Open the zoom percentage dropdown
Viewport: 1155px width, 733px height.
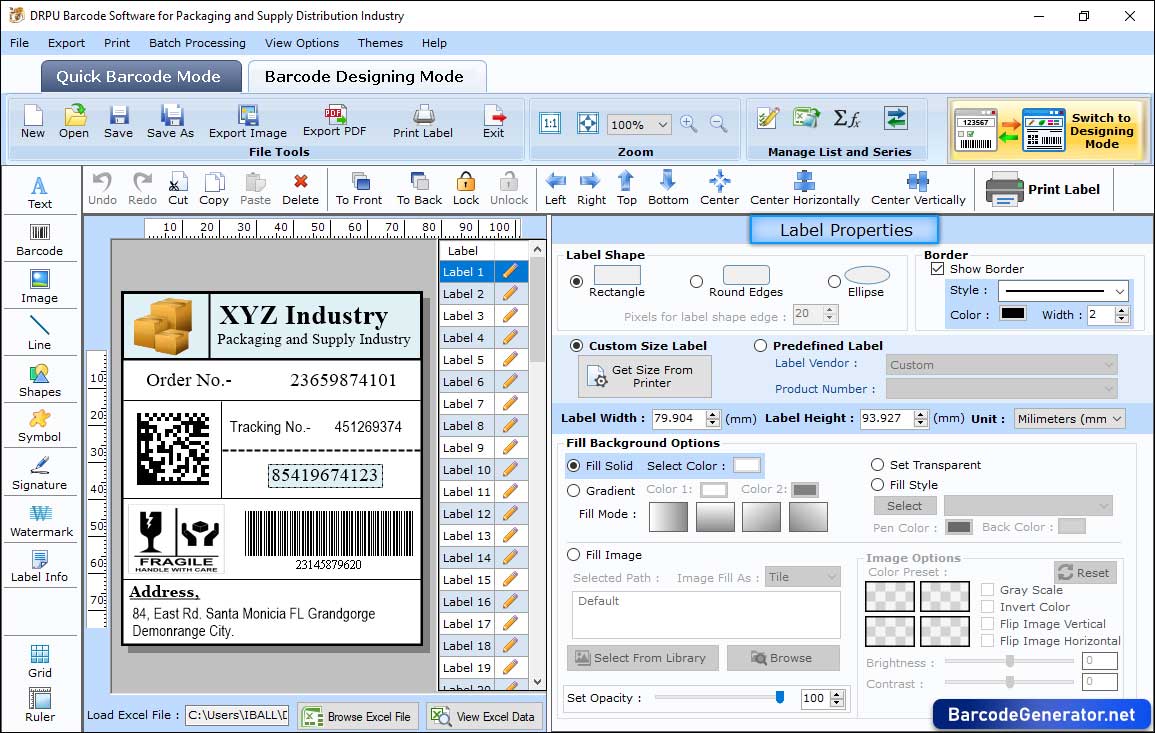pyautogui.click(x=663, y=124)
